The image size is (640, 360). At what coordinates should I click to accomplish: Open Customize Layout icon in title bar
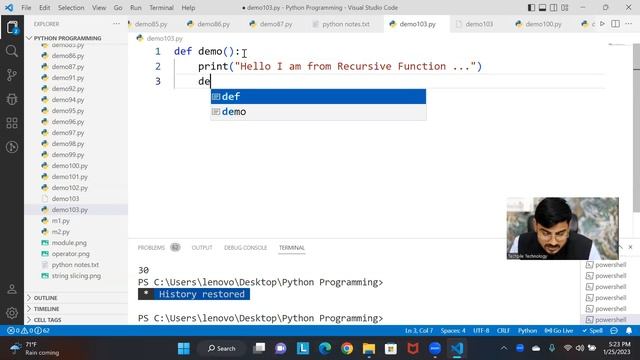565,8
